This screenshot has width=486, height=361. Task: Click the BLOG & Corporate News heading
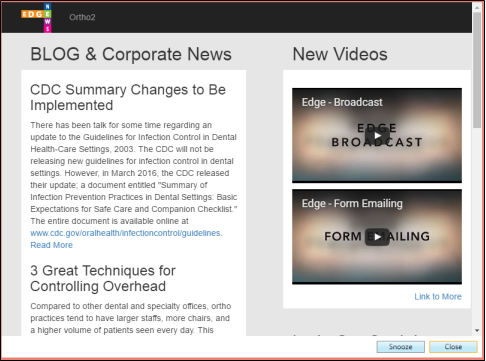click(x=131, y=54)
